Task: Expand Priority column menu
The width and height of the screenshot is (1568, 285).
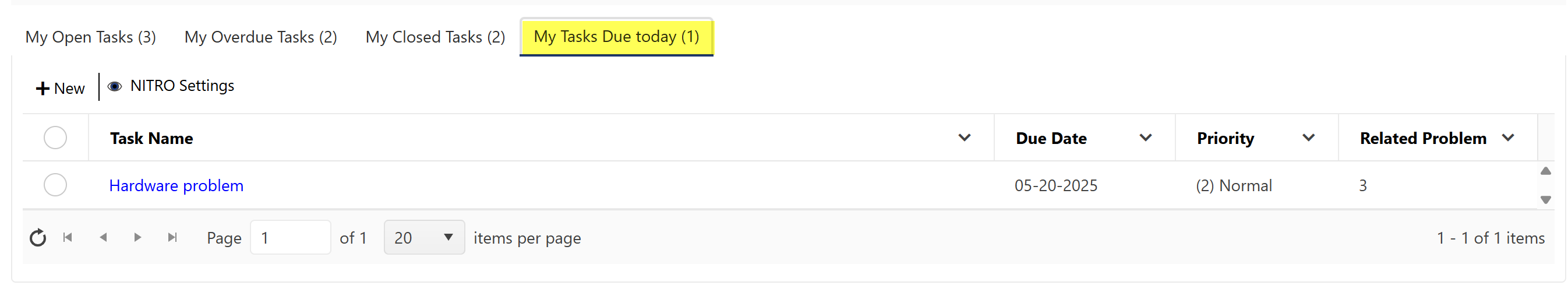Action: click(1308, 138)
